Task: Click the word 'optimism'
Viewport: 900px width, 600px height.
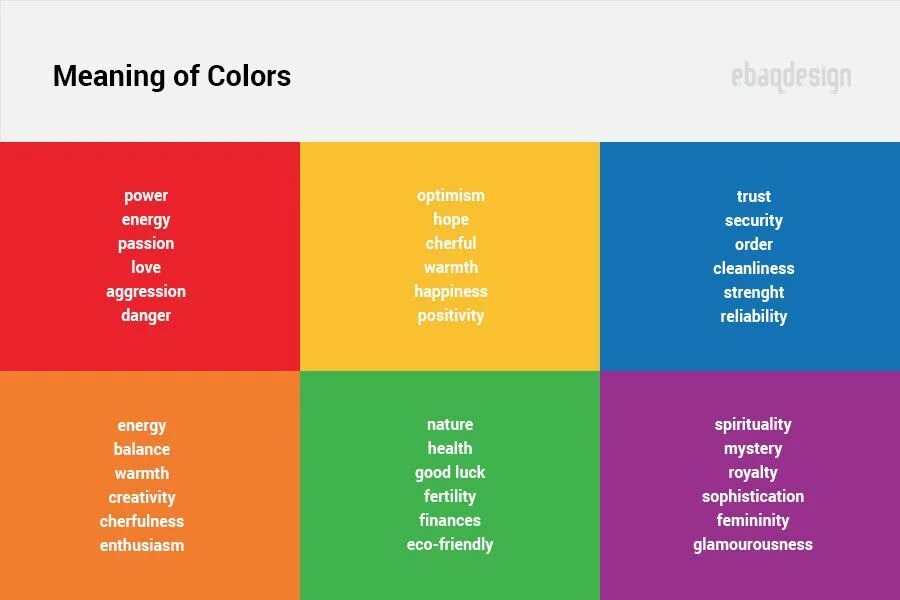Action: (451, 196)
